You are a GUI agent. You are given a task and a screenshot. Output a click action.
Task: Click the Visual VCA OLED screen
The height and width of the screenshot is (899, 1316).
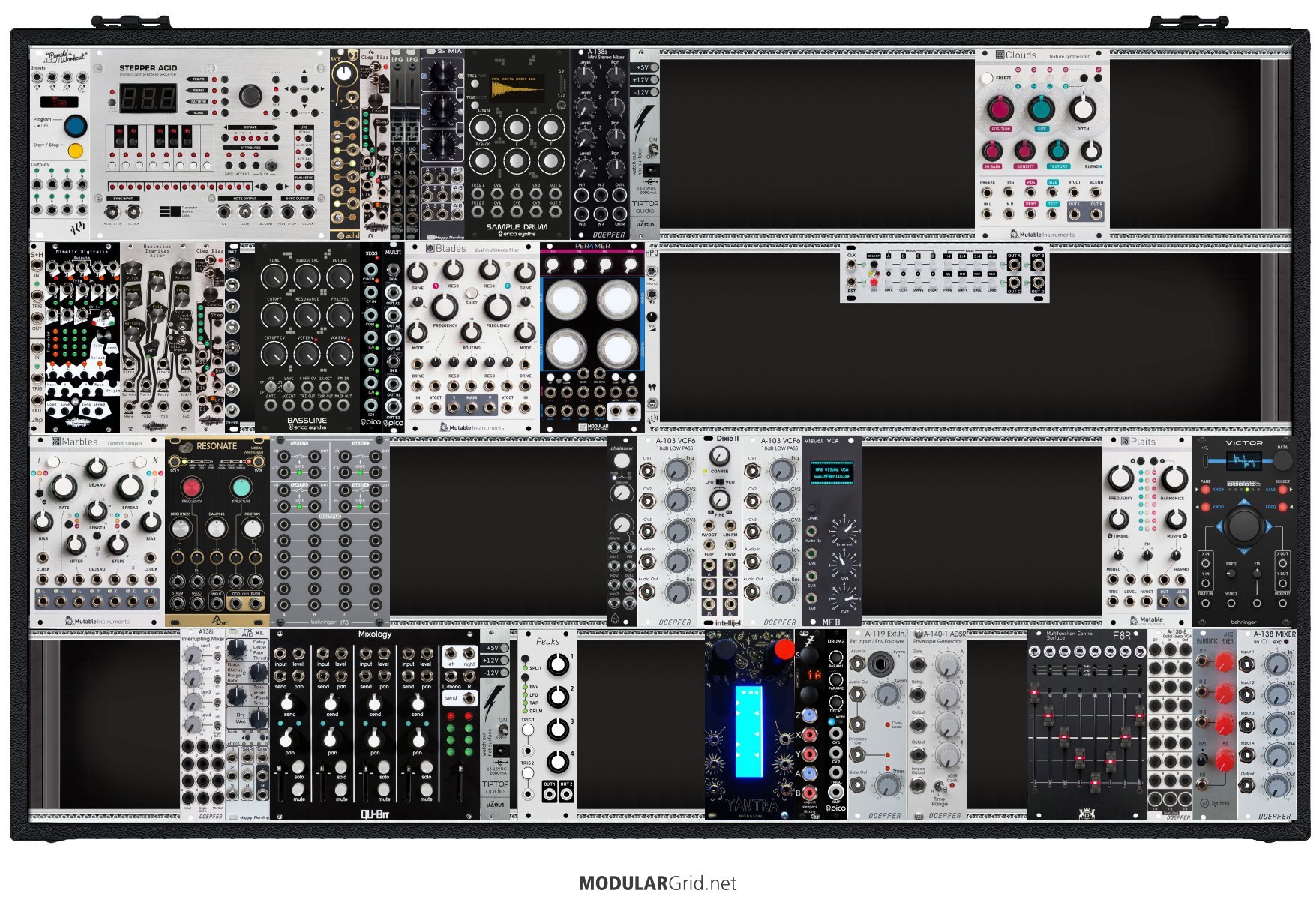coord(831,473)
